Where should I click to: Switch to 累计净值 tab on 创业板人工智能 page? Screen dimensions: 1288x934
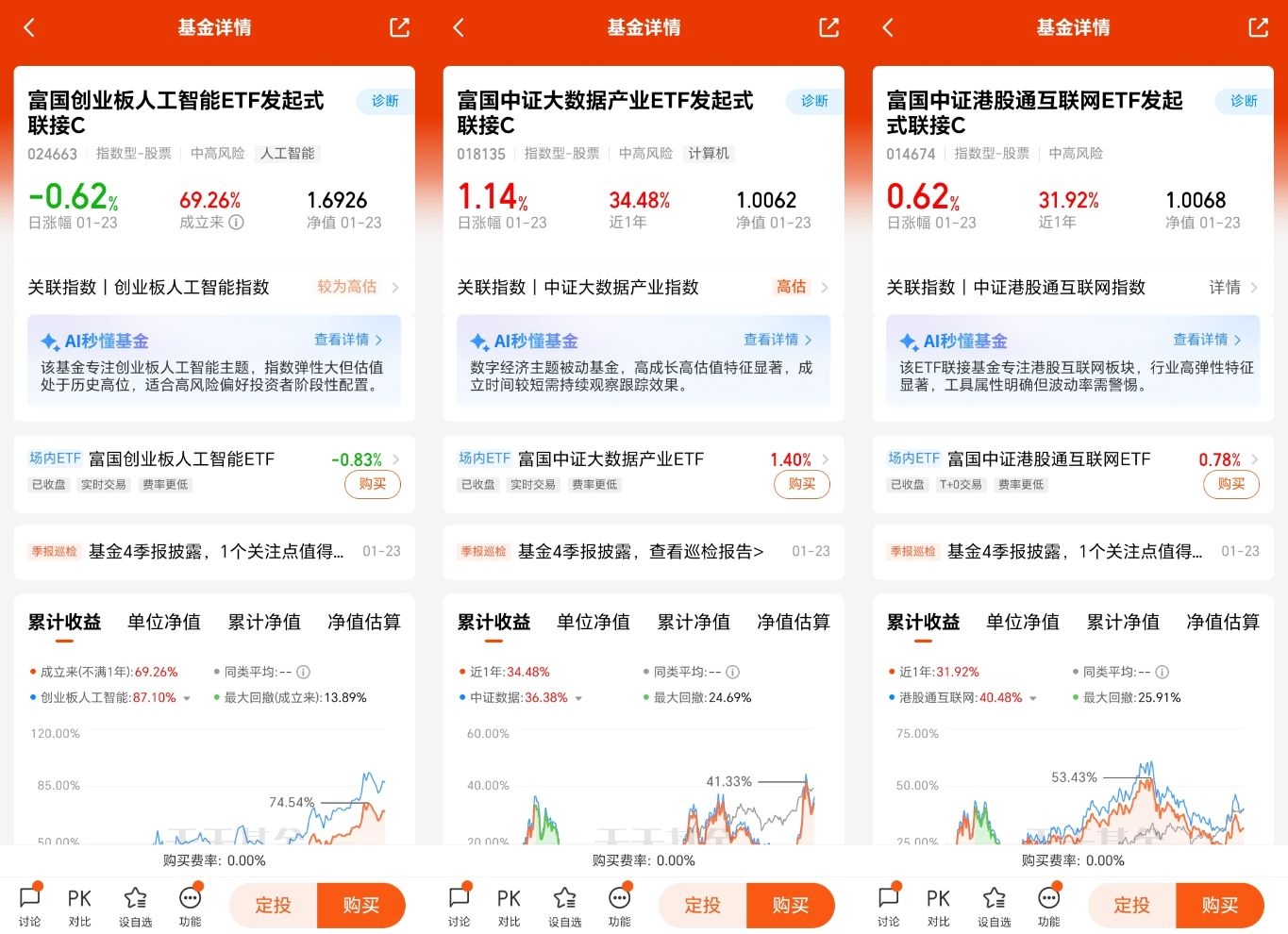264,622
